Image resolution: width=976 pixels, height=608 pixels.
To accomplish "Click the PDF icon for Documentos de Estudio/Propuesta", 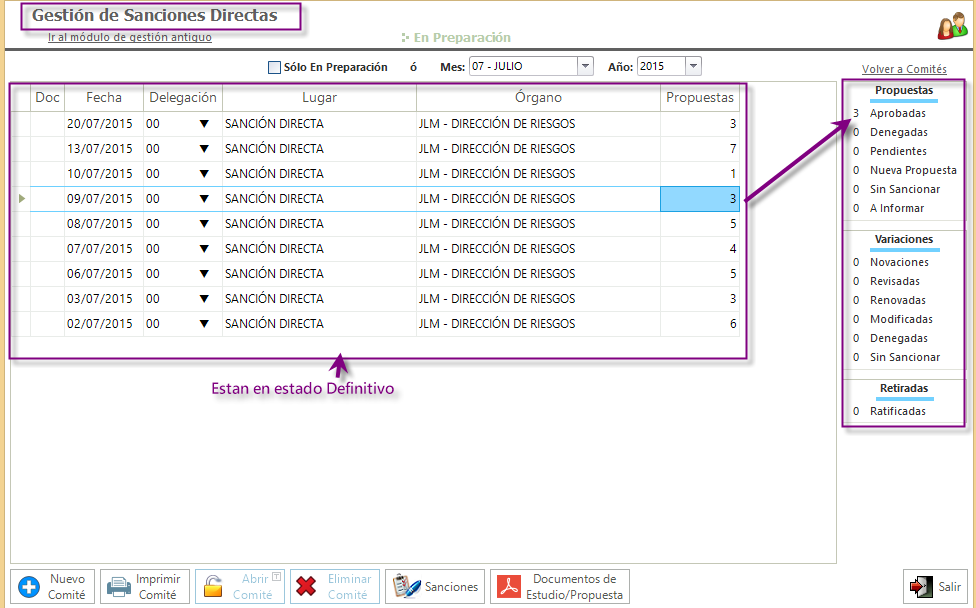I will point(513,587).
